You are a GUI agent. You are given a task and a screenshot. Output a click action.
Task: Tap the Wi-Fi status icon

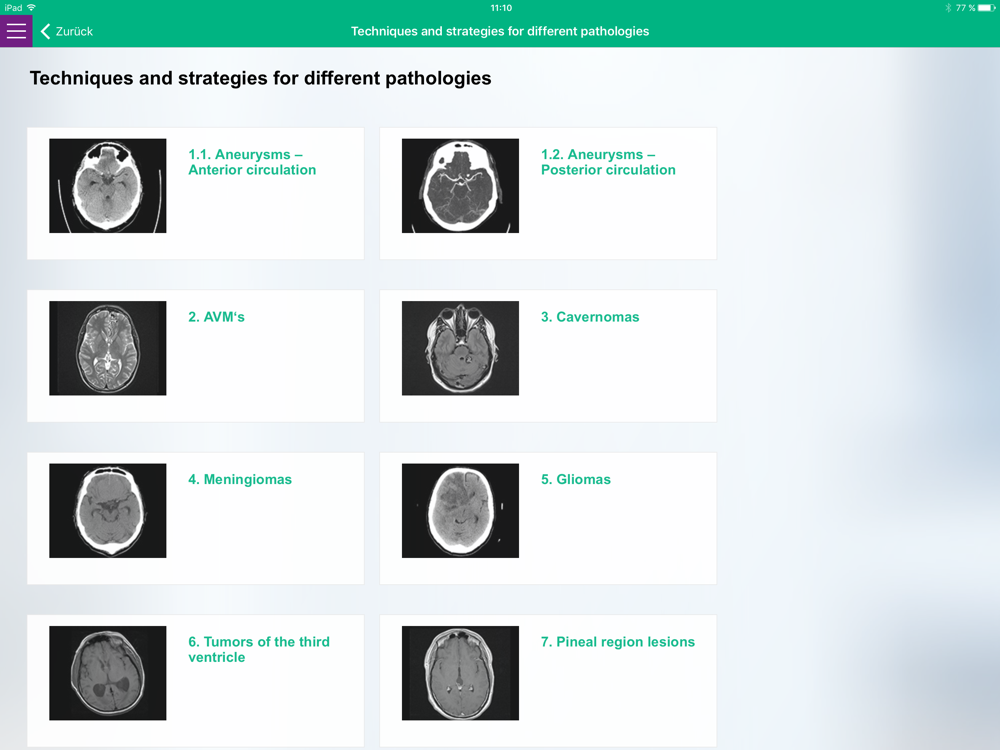(x=31, y=8)
